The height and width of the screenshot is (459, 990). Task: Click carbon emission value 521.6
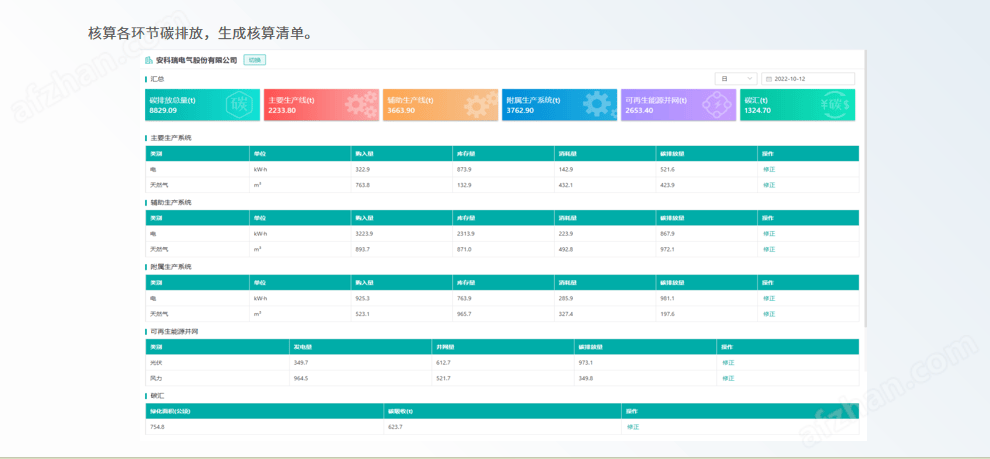[667, 169]
